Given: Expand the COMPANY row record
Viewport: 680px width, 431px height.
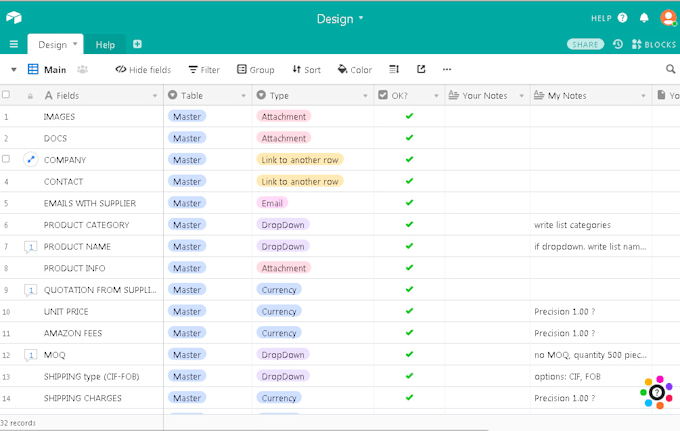Looking at the screenshot, I should click(x=30, y=160).
